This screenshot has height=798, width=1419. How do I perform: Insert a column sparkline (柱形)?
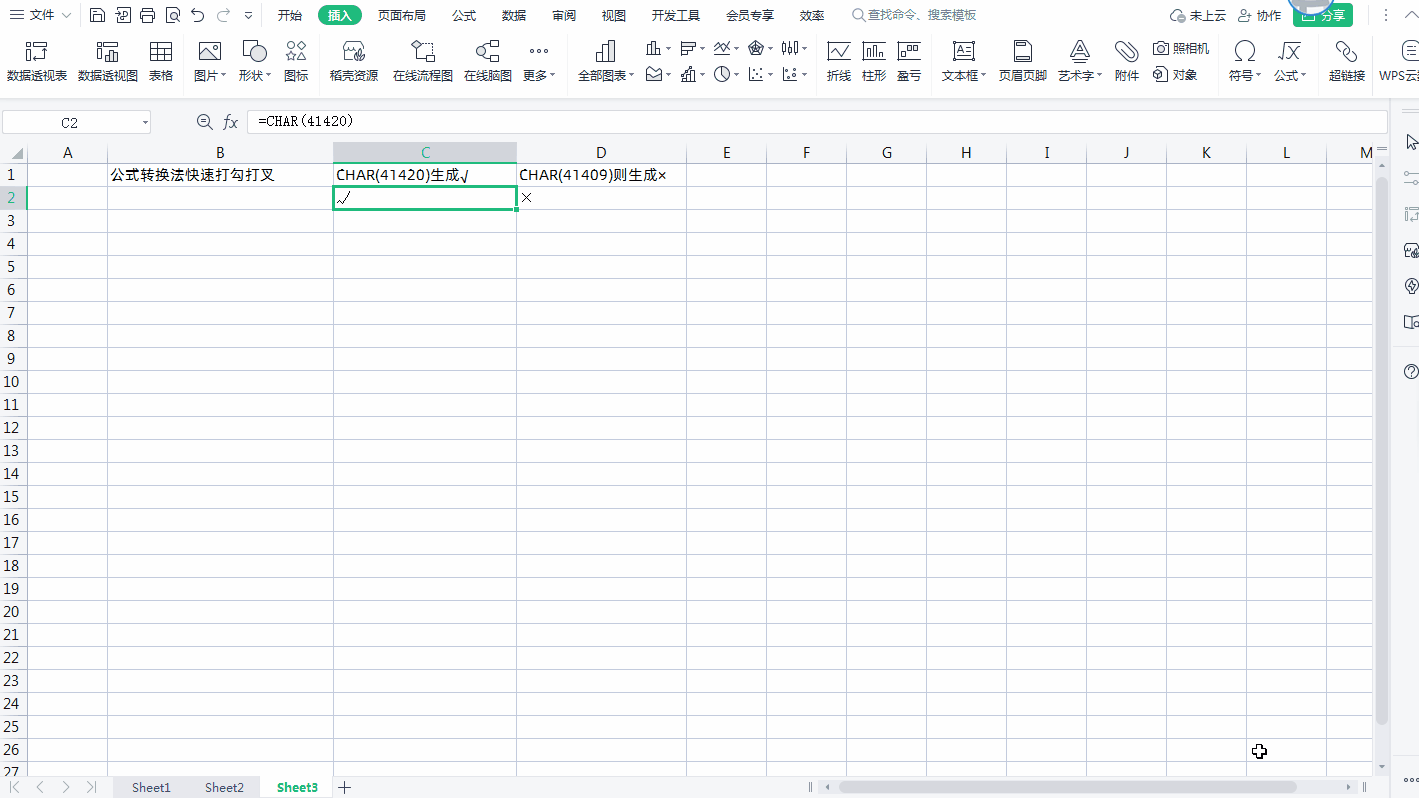tap(874, 61)
